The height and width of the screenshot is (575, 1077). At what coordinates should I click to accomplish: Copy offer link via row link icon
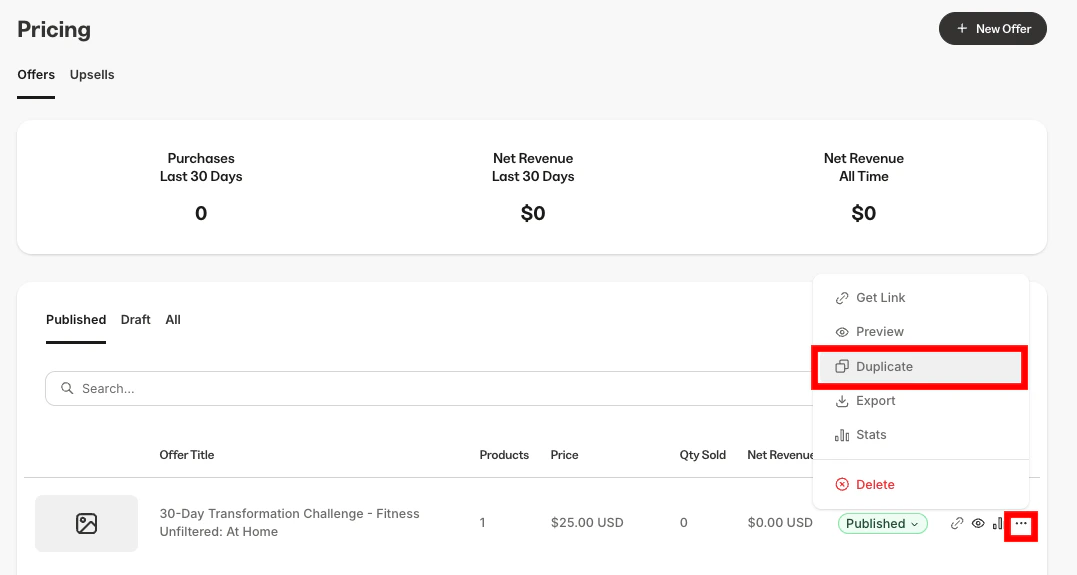tap(957, 523)
